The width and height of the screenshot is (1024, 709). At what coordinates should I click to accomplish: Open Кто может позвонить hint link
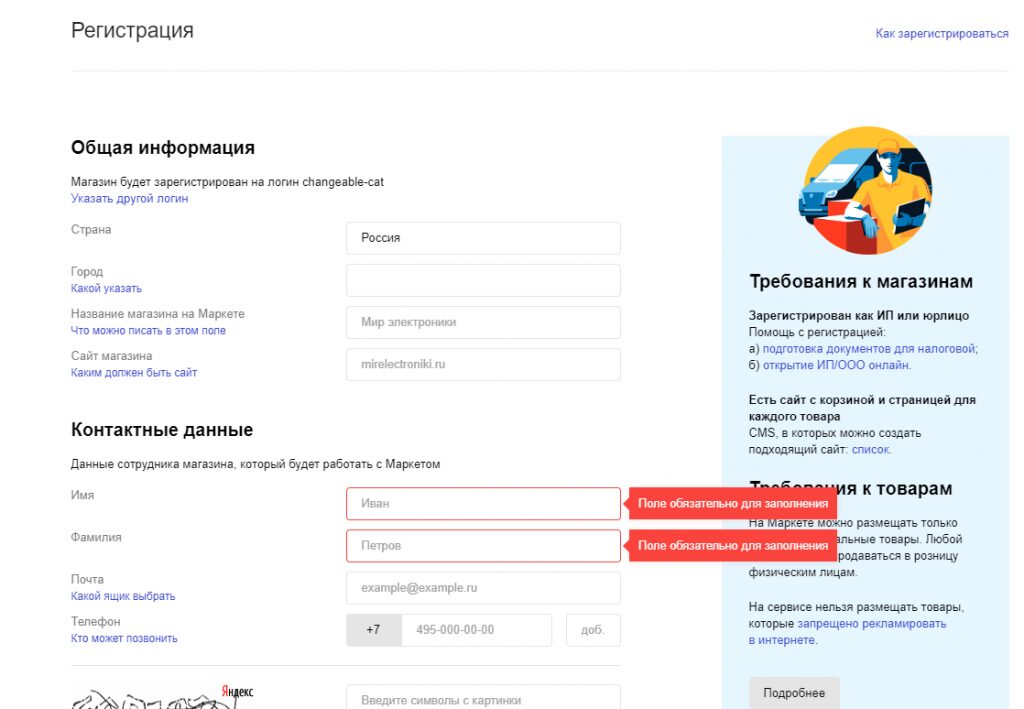[124, 638]
